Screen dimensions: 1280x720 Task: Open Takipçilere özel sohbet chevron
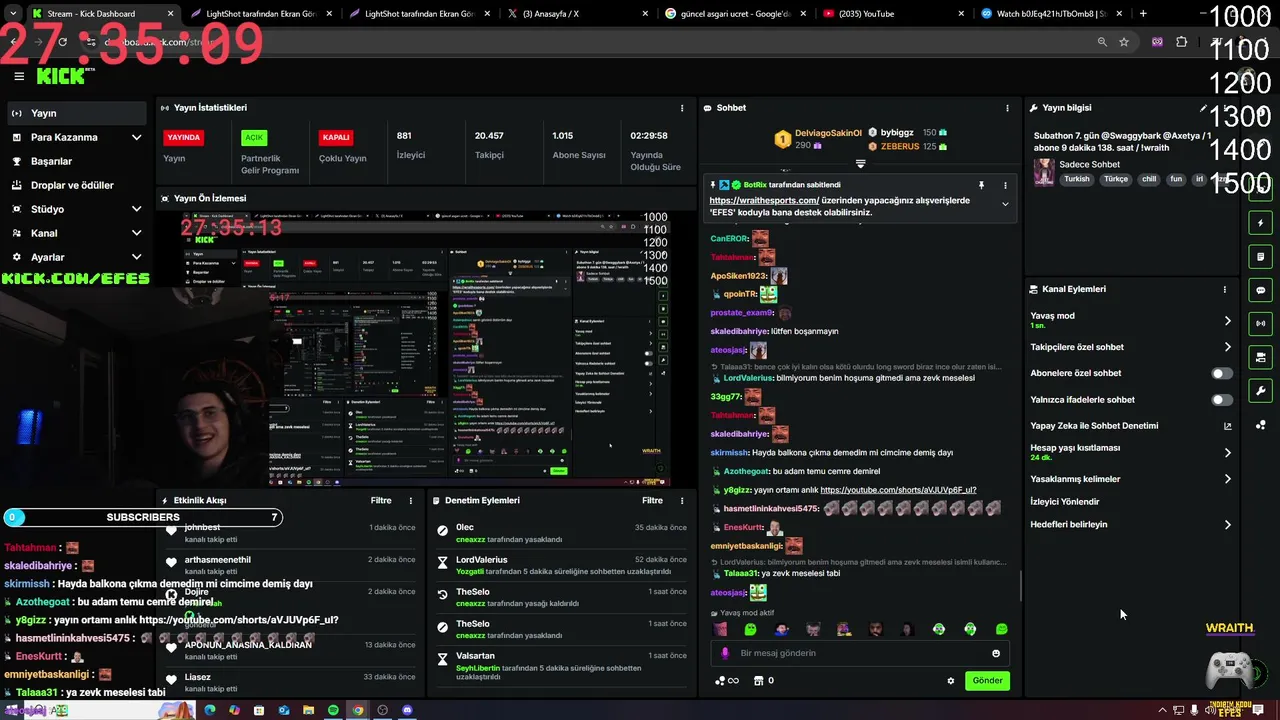point(1227,347)
